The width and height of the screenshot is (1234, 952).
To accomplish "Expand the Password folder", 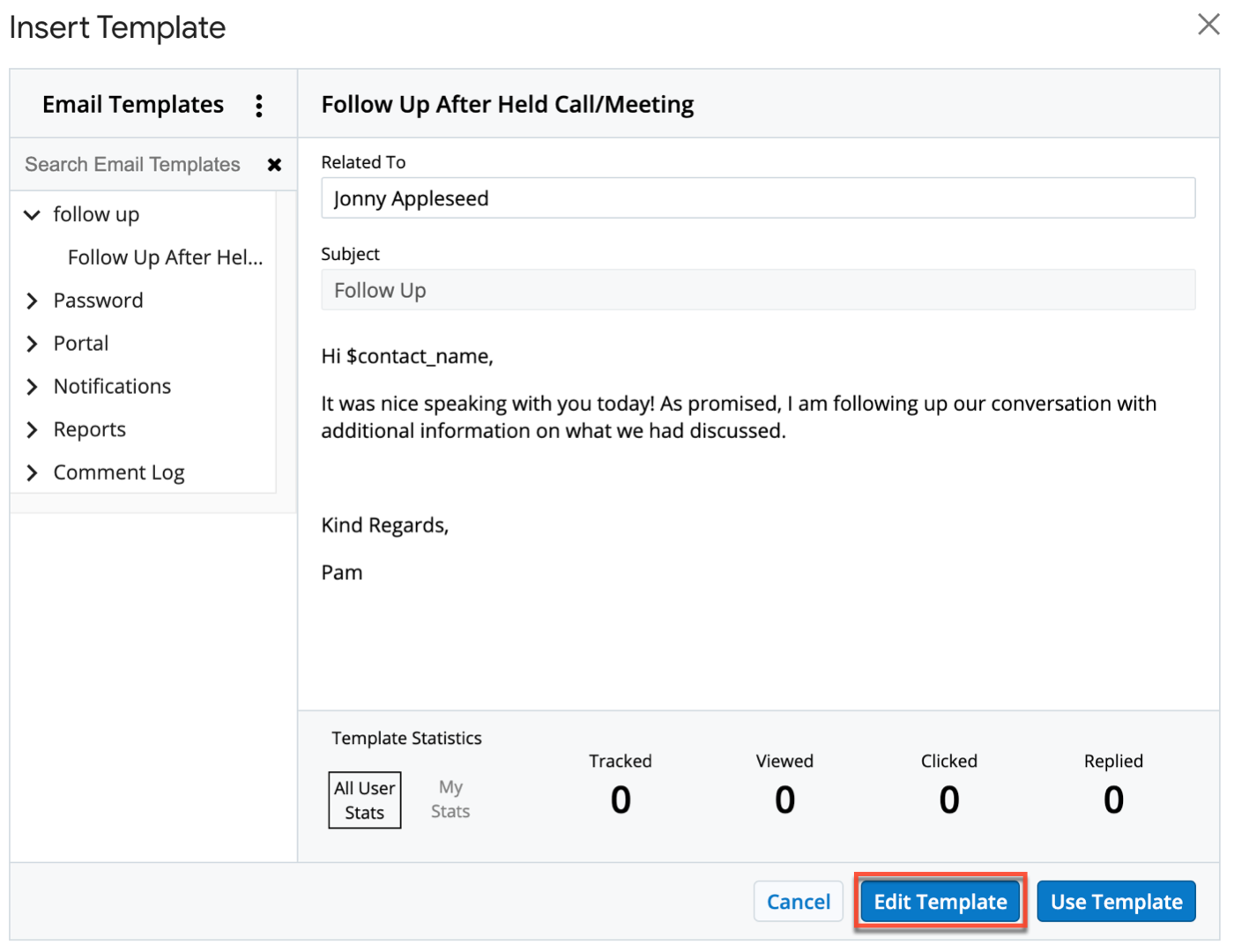I will click(x=33, y=301).
